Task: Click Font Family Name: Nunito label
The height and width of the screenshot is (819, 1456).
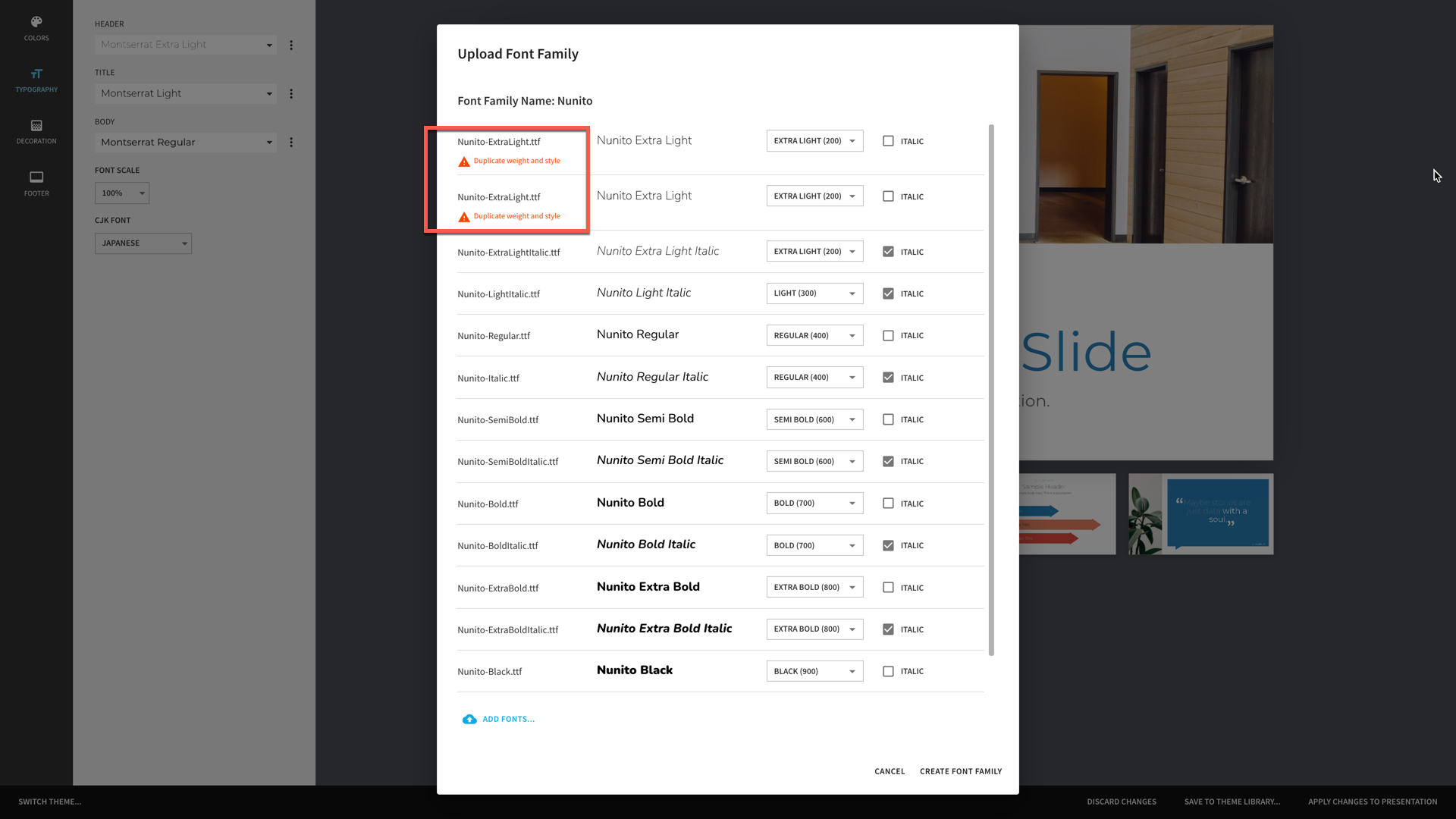Action: (x=525, y=101)
